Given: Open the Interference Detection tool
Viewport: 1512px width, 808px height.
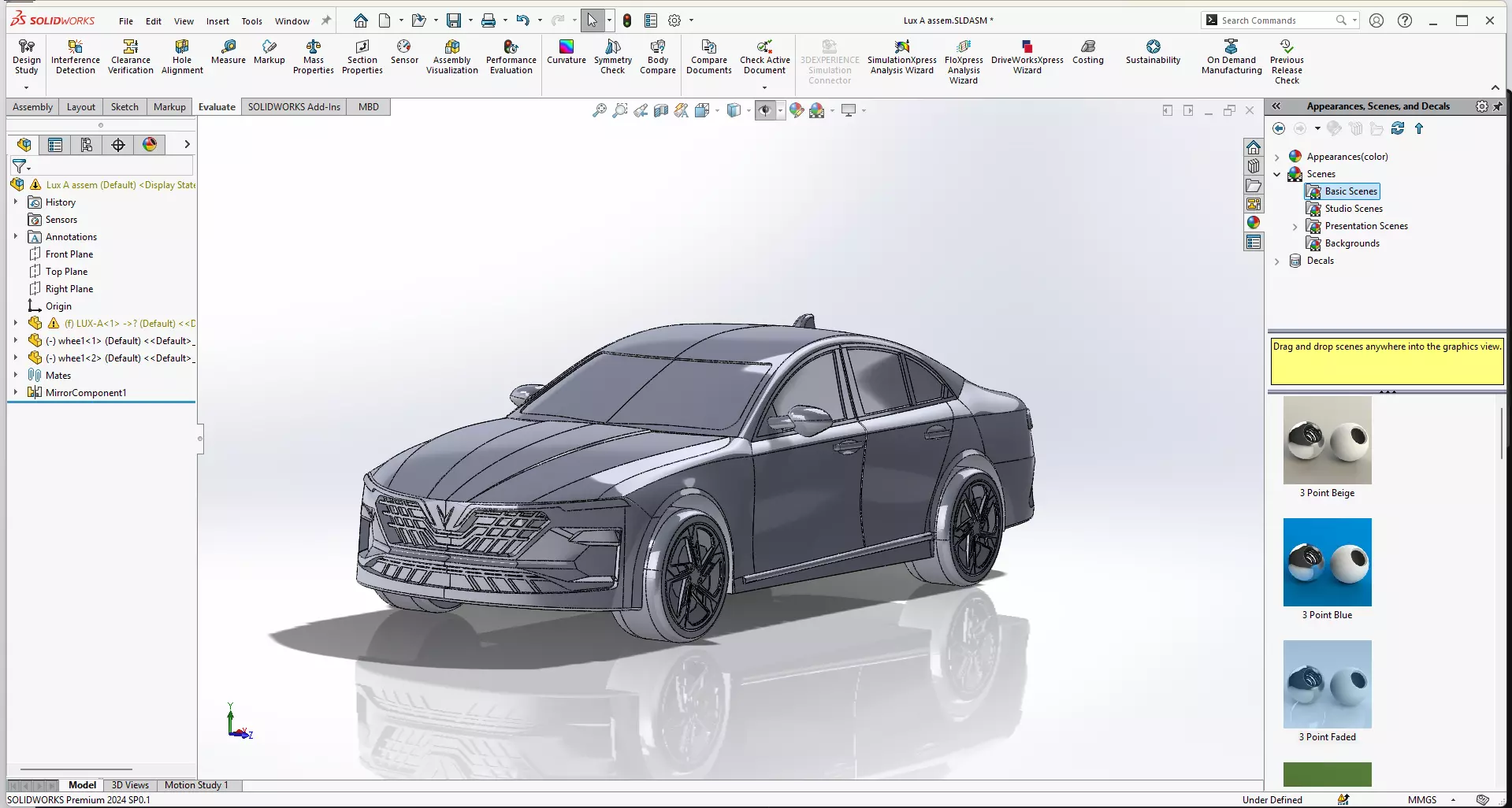Looking at the screenshot, I should 76,57.
